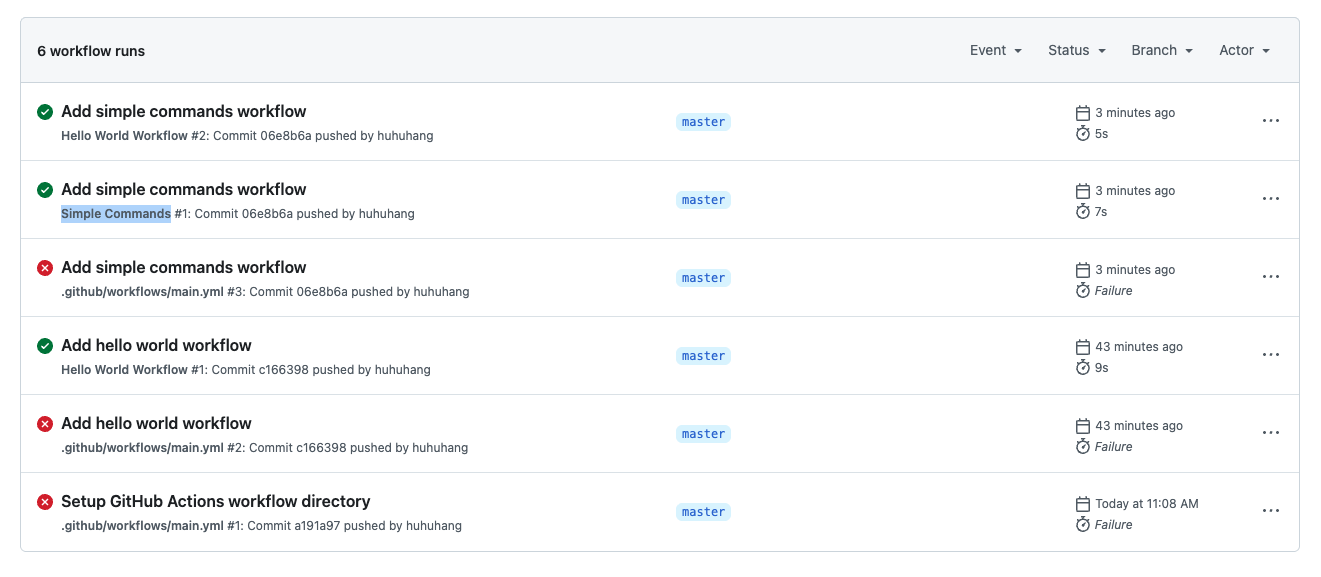Select the calendar icon showing Today at 11:08 AM
Image resolution: width=1321 pixels, height=577 pixels.
coord(1082,503)
